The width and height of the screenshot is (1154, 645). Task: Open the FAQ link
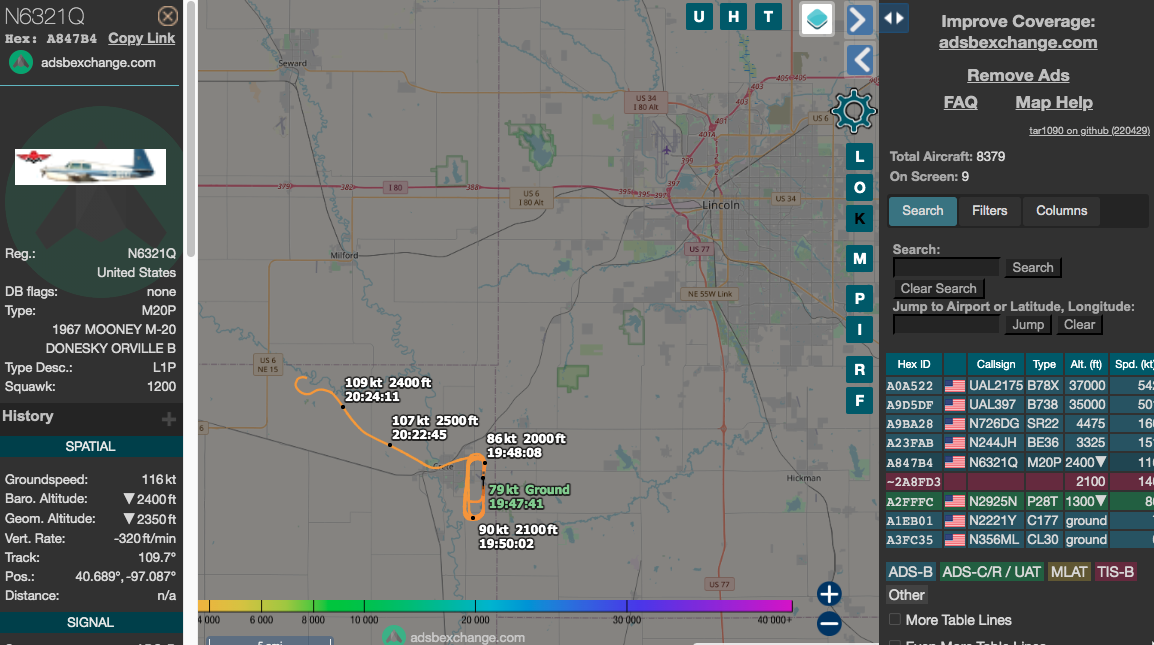[x=960, y=102]
